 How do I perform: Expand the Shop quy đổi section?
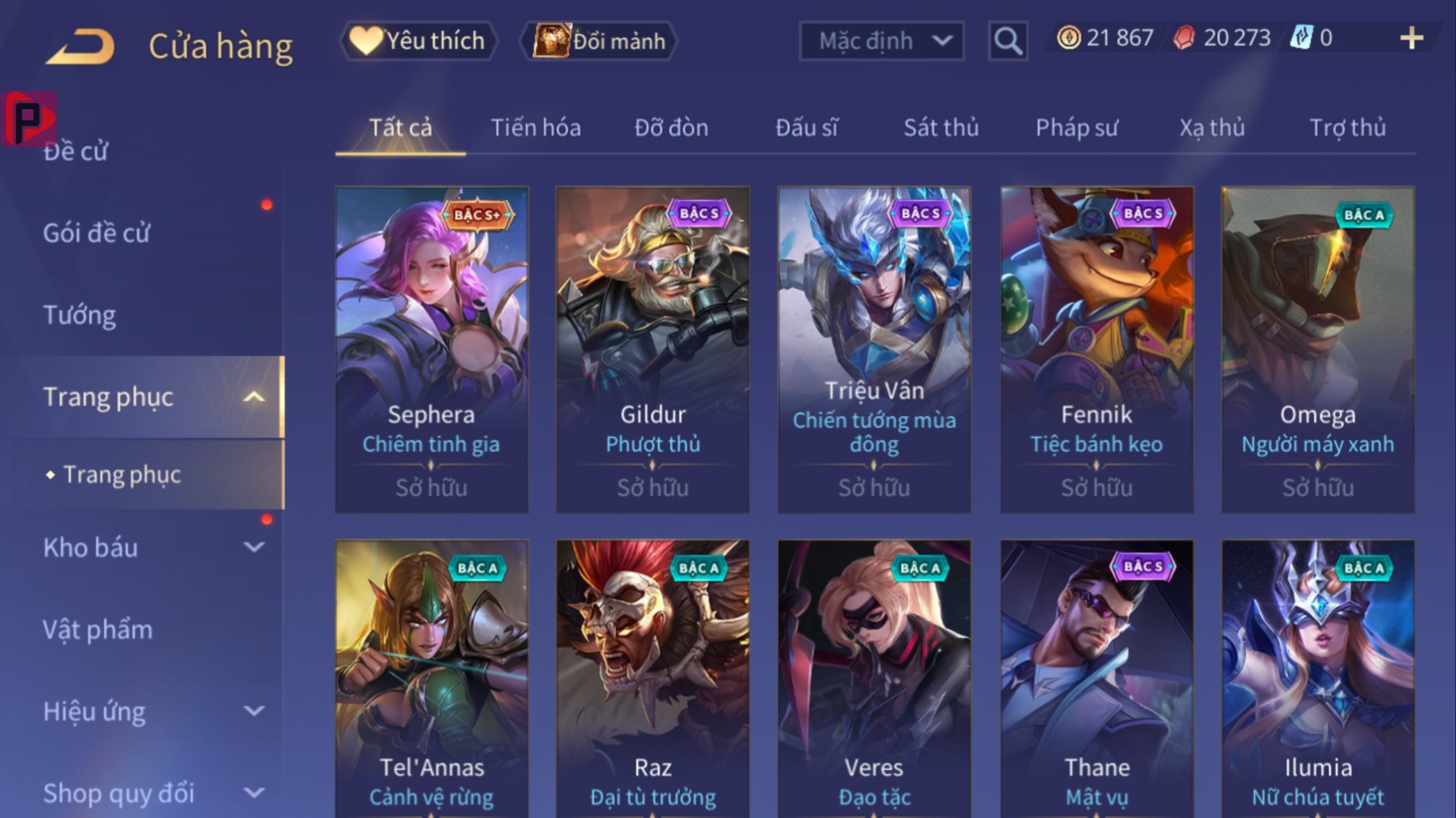pos(254,793)
